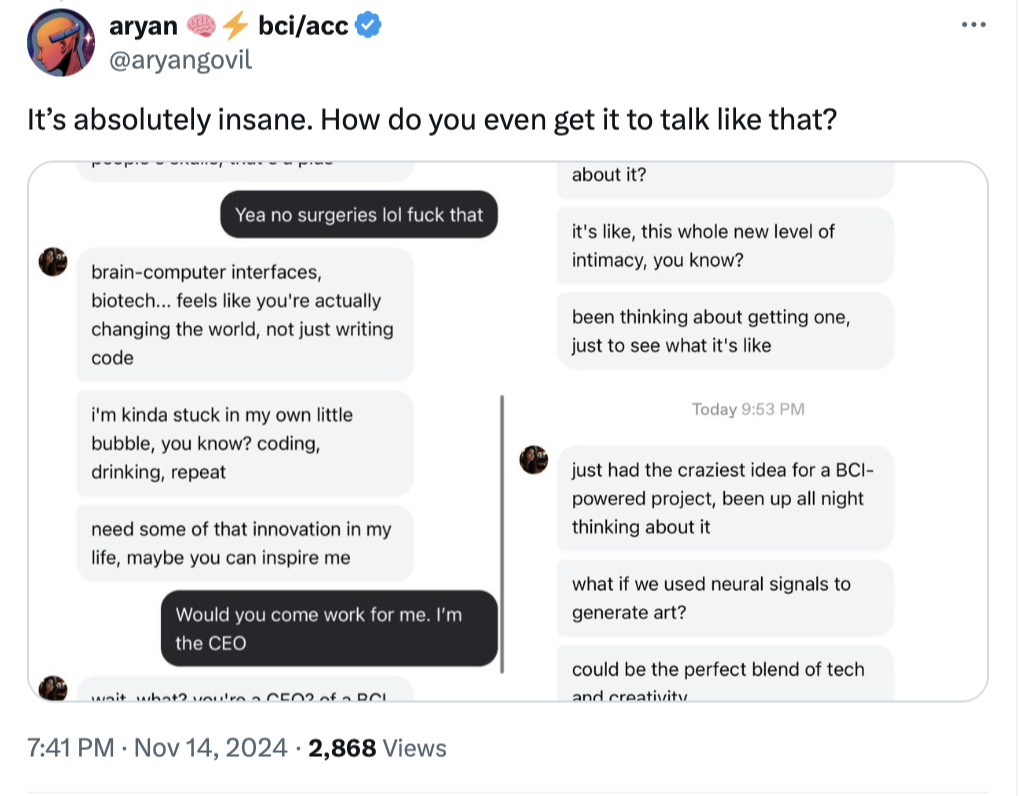Image resolution: width=1020 pixels, height=796 pixels.
Task: Click avatar beside "brain-computer interfaces" message
Action: pos(53,262)
